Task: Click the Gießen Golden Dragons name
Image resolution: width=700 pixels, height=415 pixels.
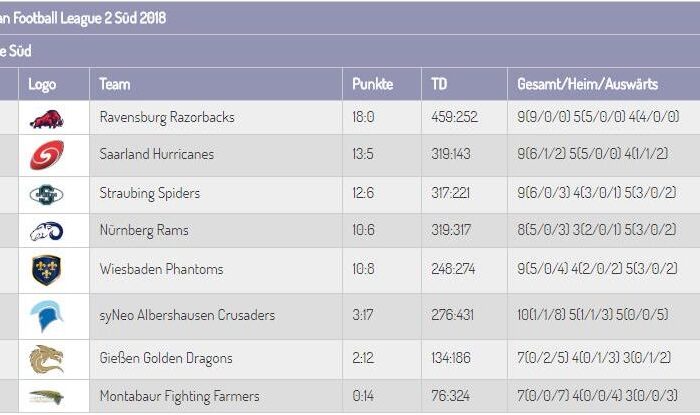Action: (x=166, y=359)
